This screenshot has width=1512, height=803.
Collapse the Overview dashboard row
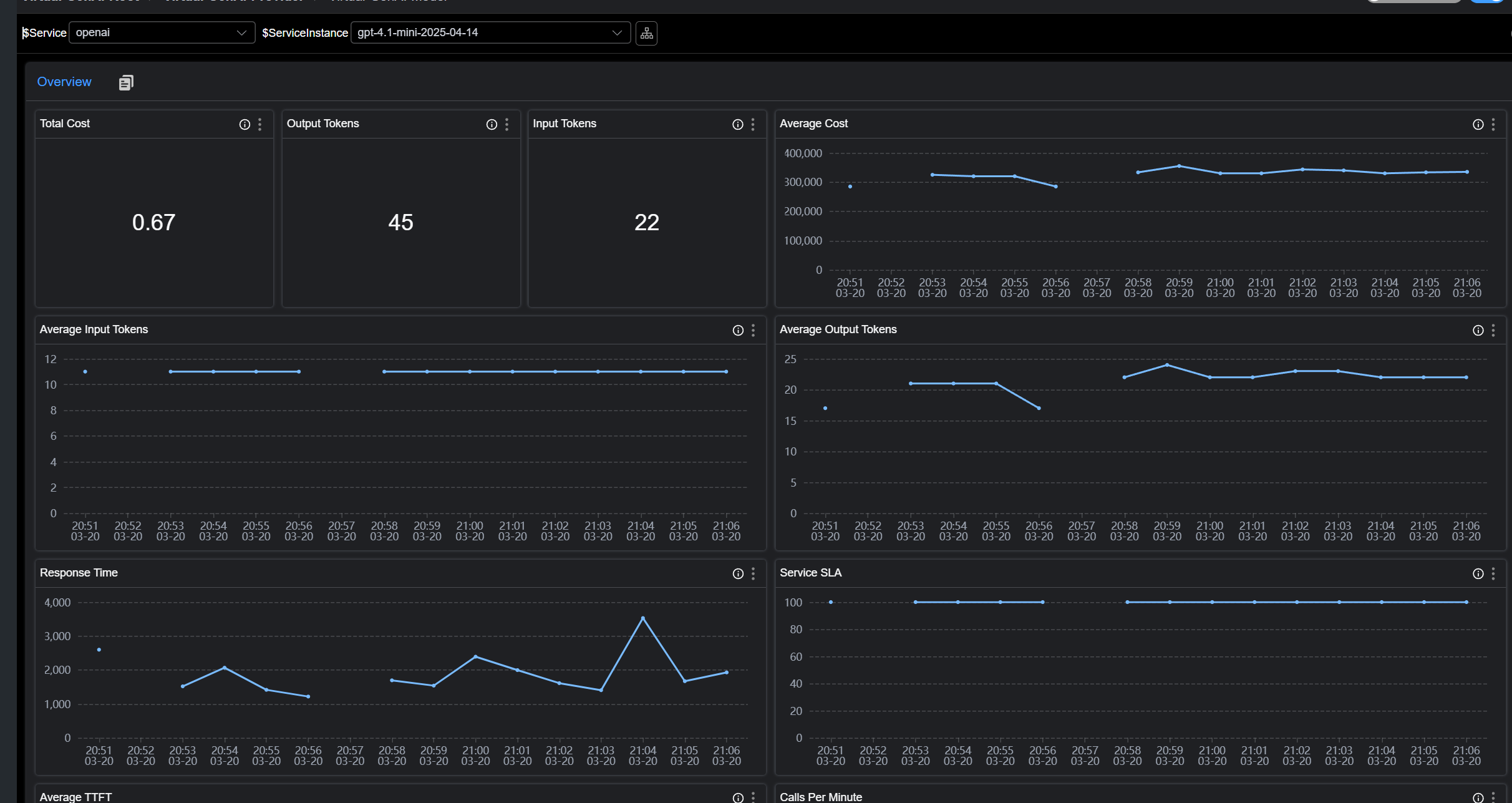coord(64,82)
